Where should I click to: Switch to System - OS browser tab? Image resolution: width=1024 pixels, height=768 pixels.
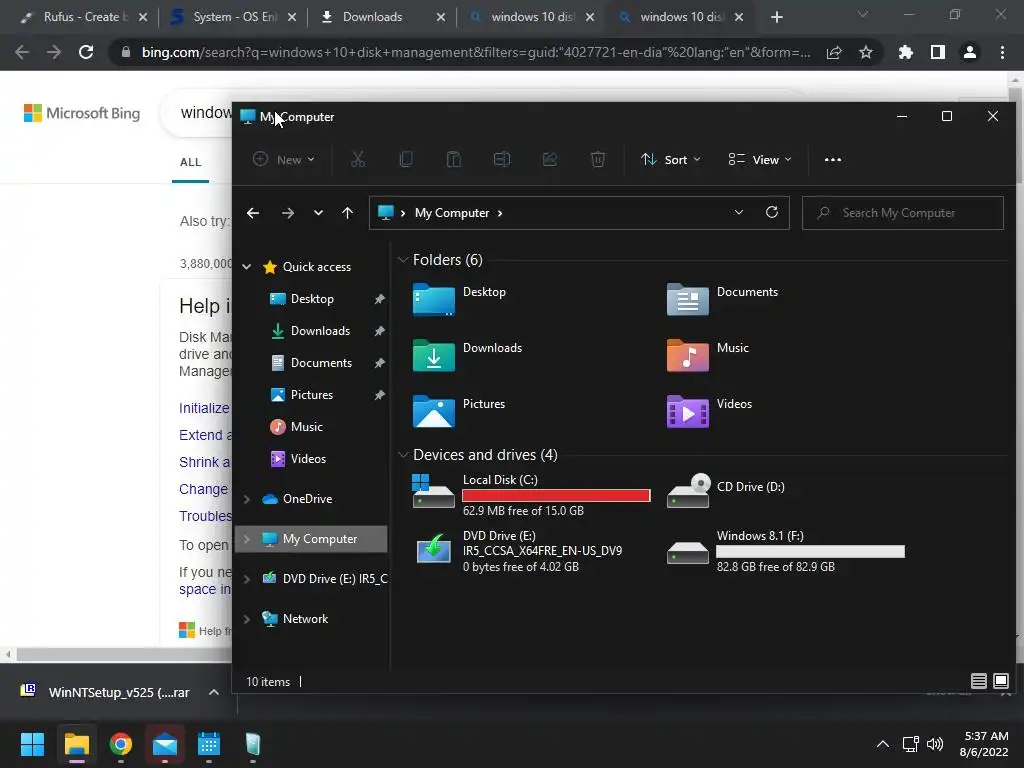coord(233,17)
